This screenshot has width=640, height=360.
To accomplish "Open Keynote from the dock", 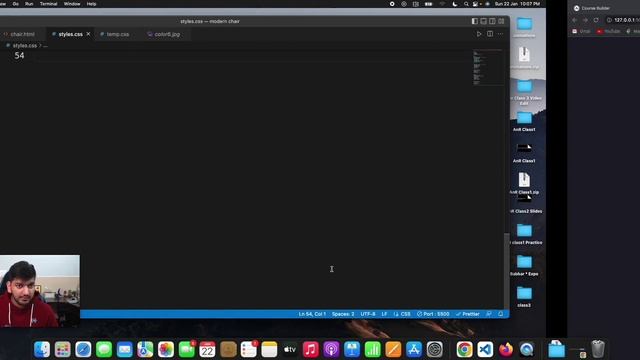I will click(x=352, y=349).
